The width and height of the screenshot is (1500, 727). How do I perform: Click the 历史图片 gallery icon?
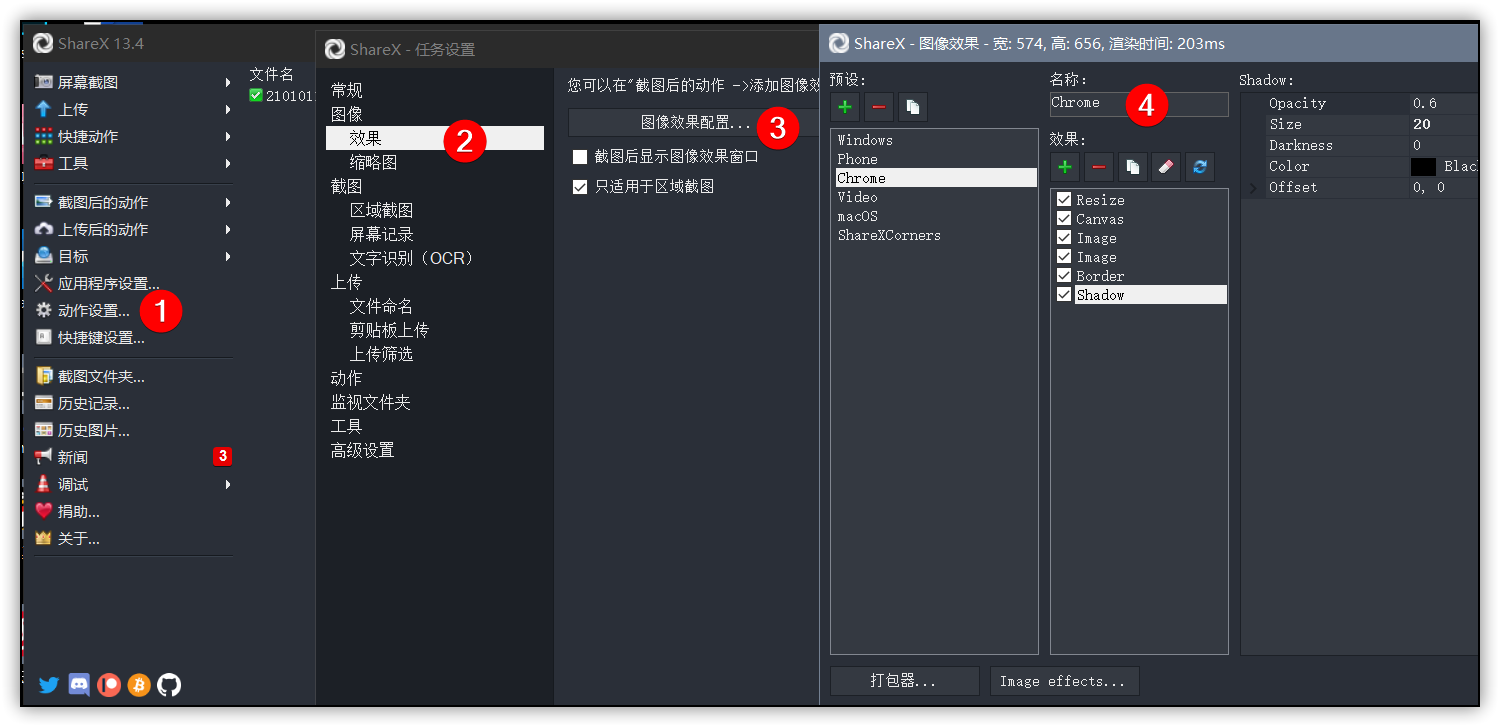coord(44,430)
